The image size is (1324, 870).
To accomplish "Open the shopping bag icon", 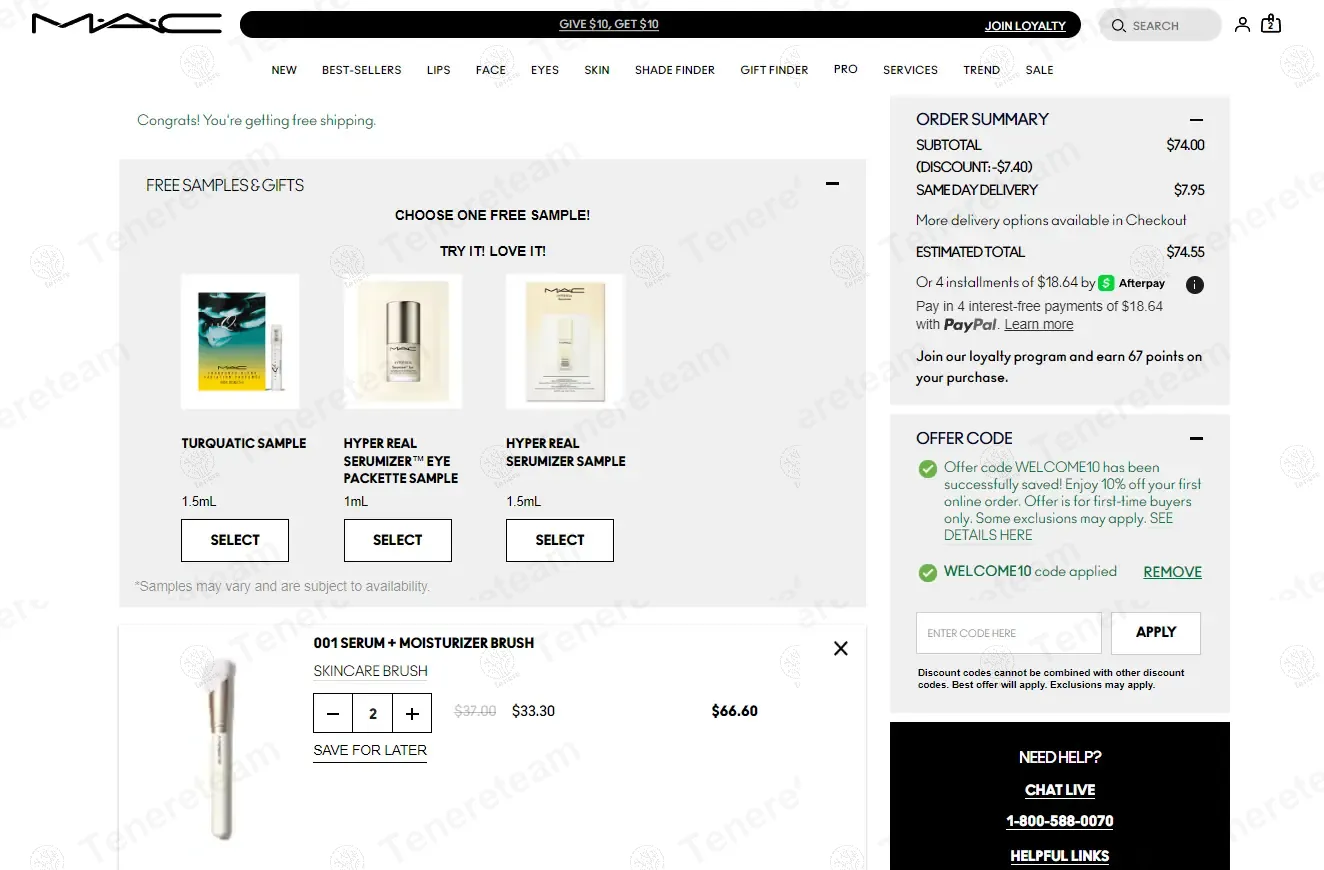I will tap(1271, 23).
